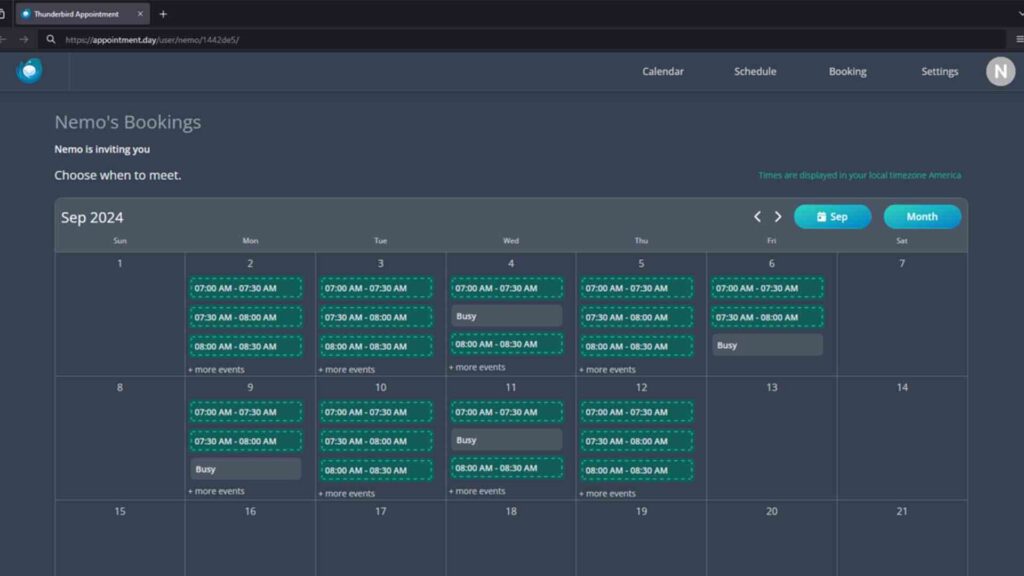1024x576 pixels.
Task: Click day number 13 in the calendar
Action: point(772,387)
